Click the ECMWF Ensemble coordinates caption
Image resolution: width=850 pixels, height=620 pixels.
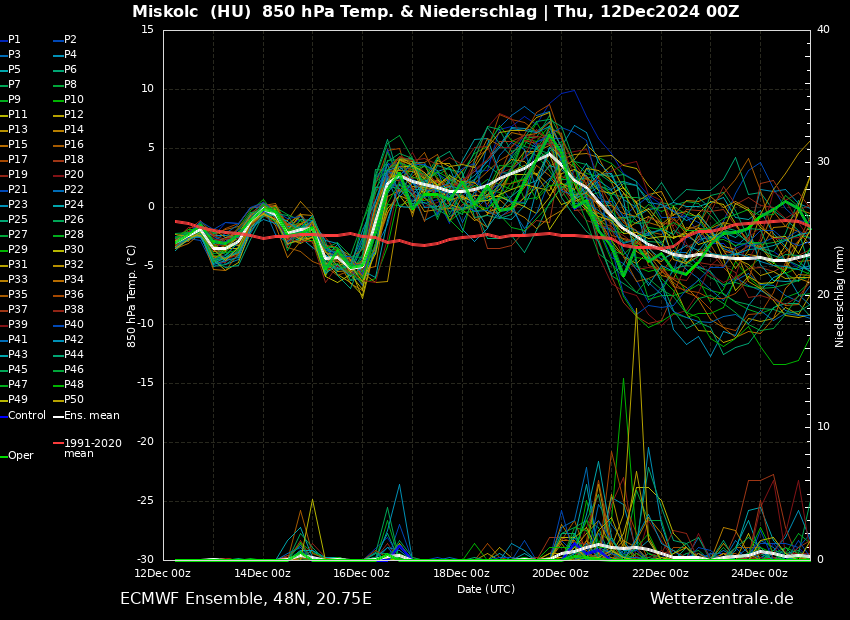[245, 599]
